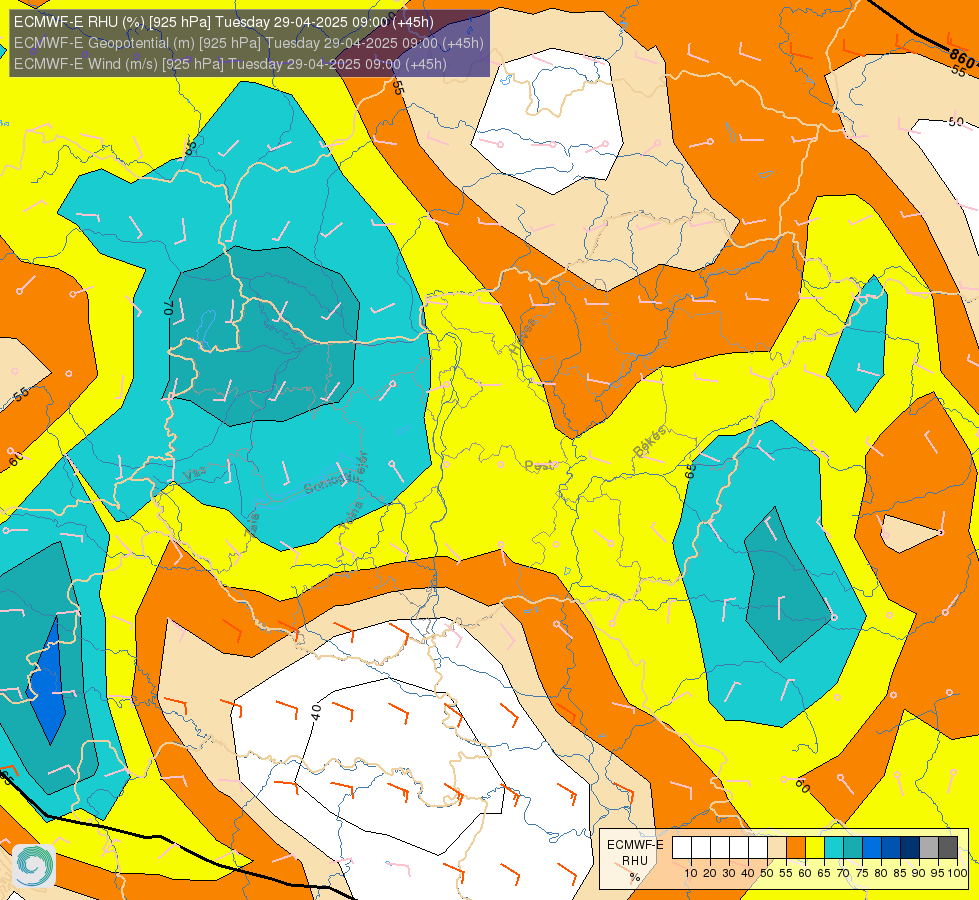Select the ECMWF-E Geopotential (m) title line

coord(248,43)
